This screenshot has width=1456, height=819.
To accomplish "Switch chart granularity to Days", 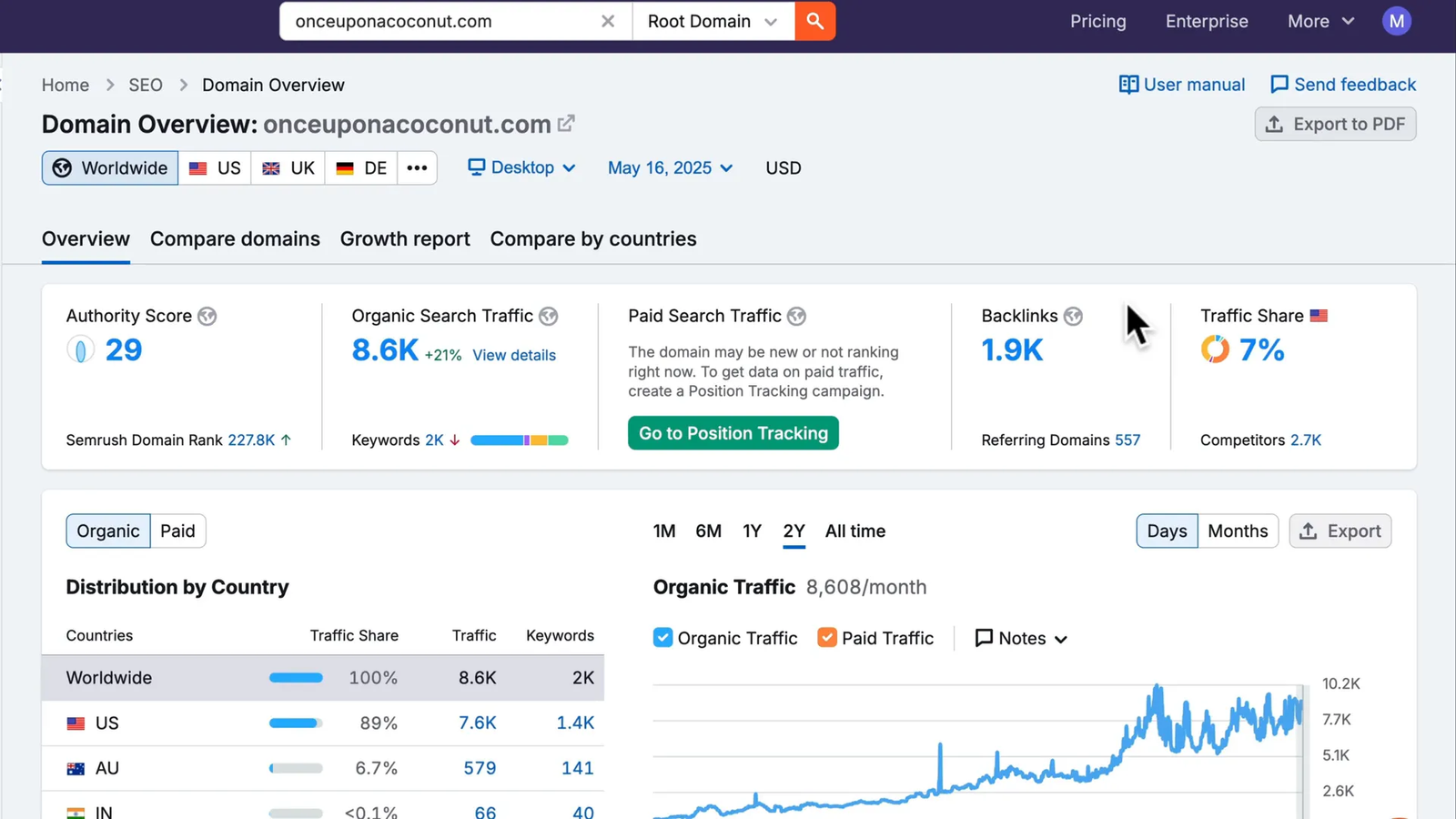I will pos(1167,531).
